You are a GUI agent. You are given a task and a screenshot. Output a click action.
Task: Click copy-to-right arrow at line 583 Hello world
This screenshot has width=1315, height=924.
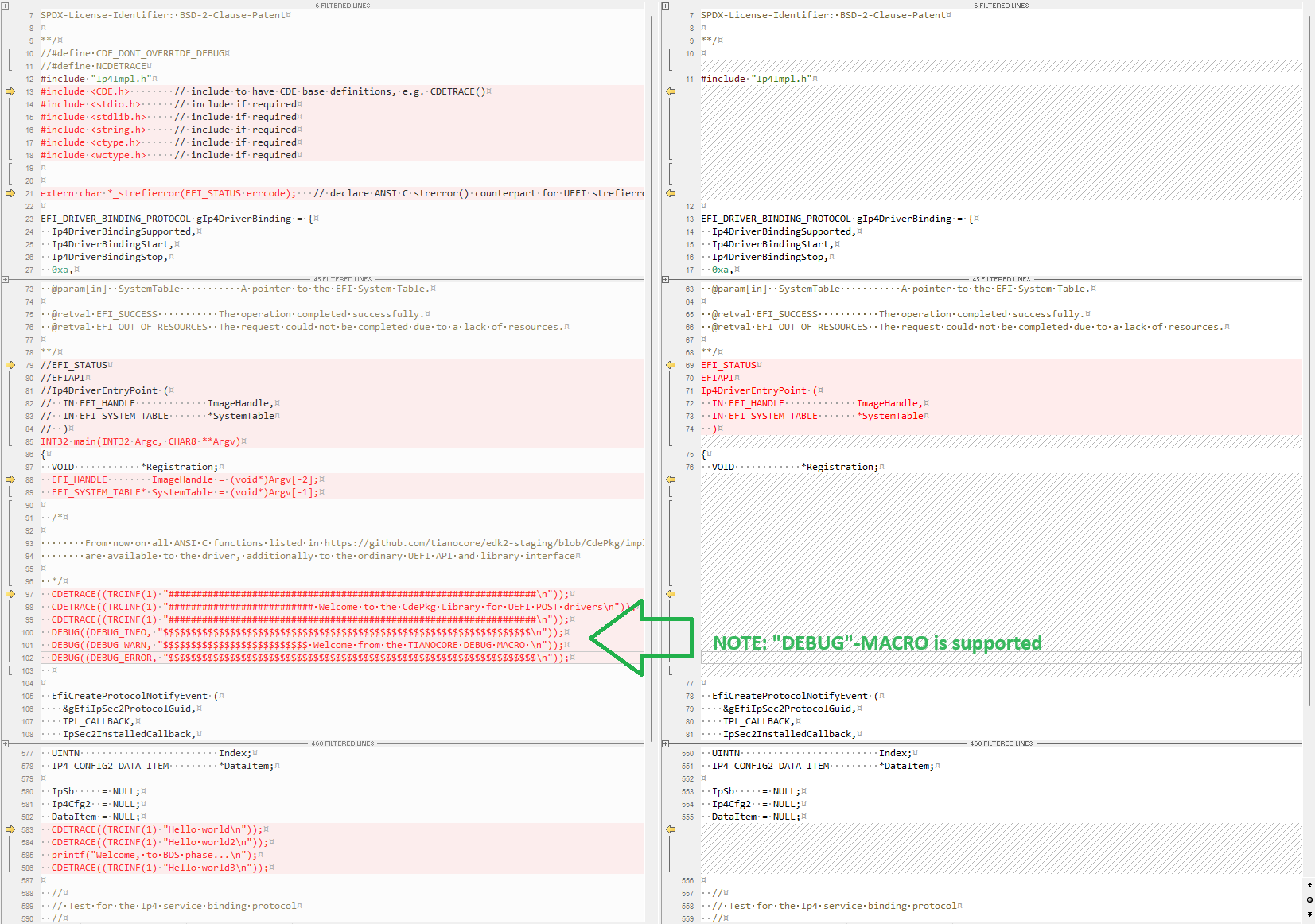pos(10,829)
